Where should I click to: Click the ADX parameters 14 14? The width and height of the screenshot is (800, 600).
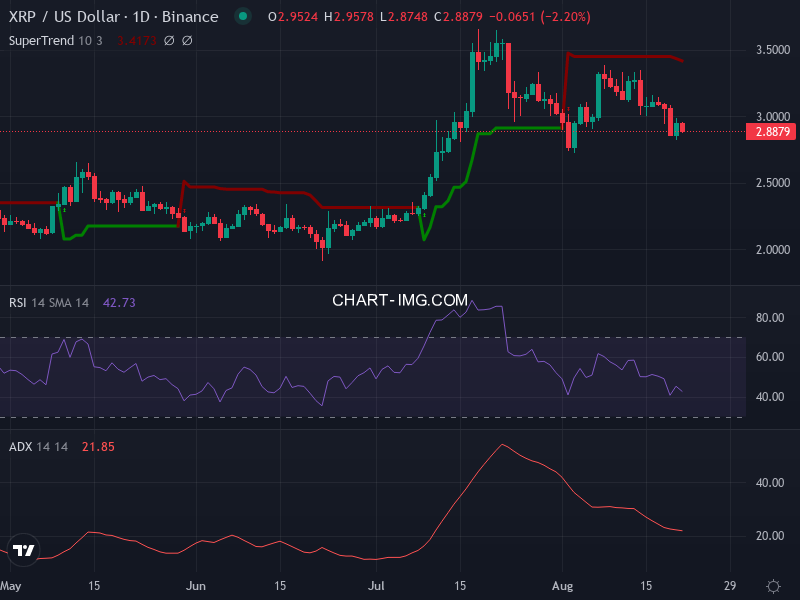tap(52, 447)
